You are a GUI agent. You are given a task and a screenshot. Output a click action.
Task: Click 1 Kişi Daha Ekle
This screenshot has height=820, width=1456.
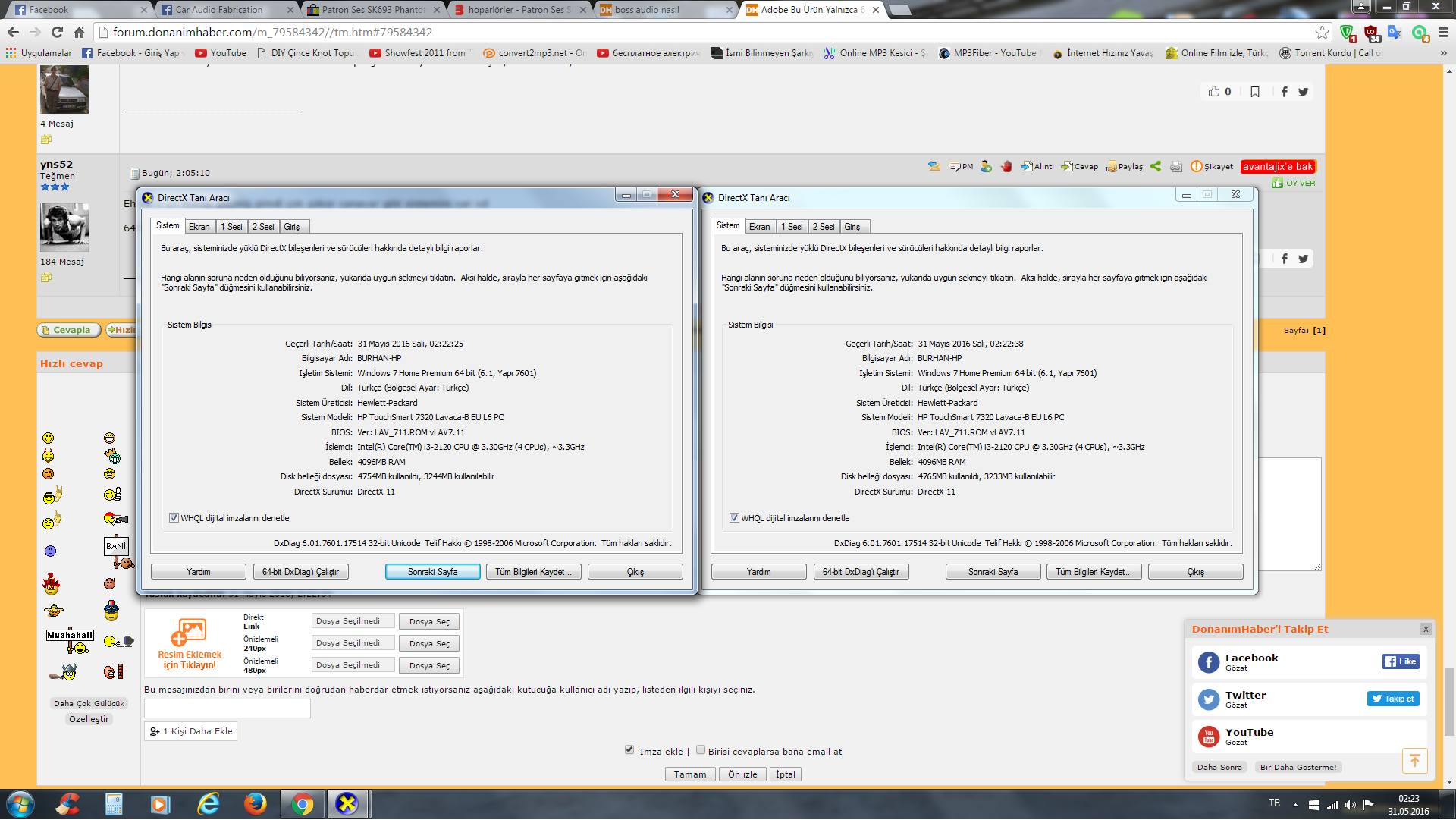pyautogui.click(x=191, y=731)
